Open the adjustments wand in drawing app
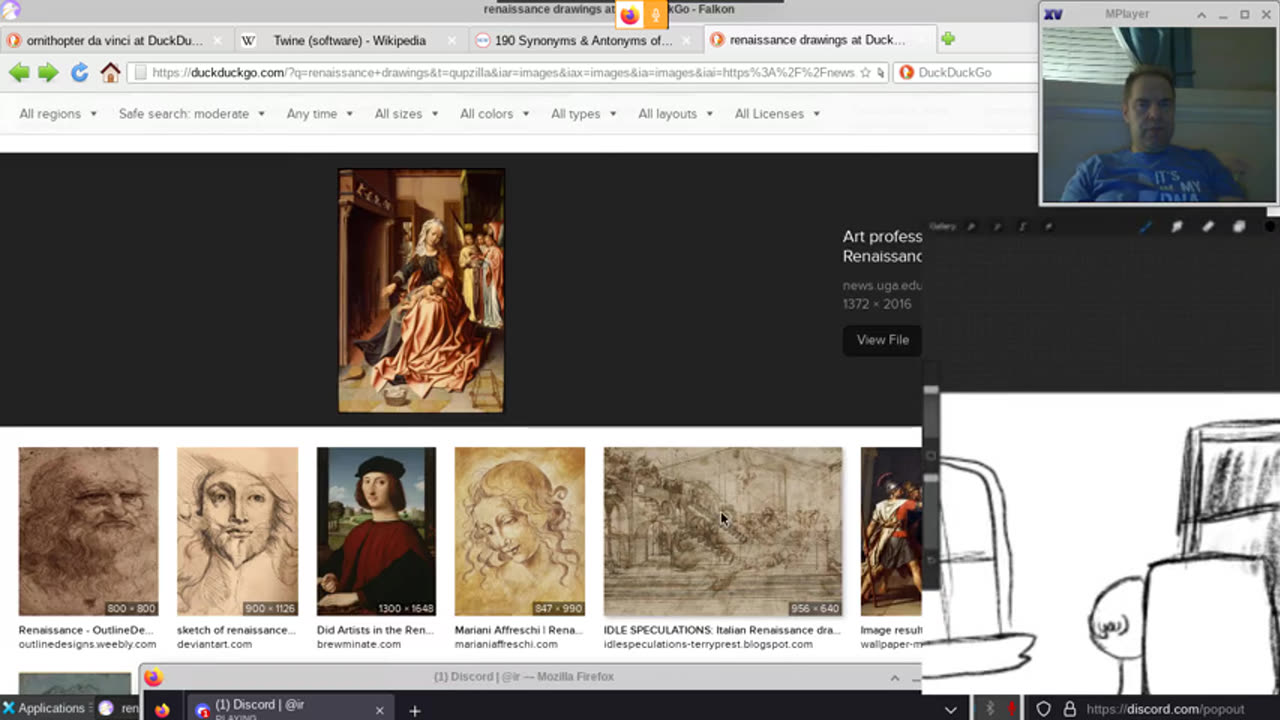 click(x=997, y=227)
